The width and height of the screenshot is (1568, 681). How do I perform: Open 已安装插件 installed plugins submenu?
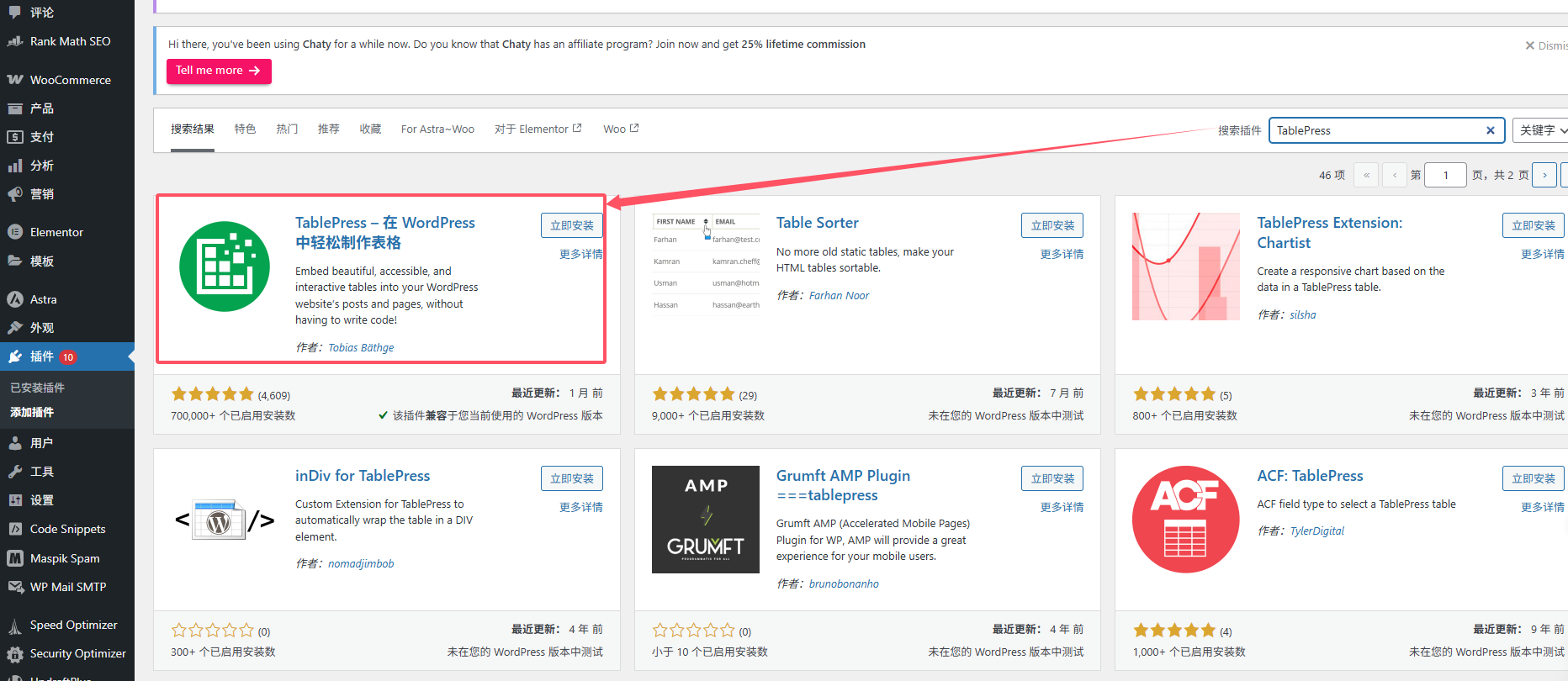point(38,388)
